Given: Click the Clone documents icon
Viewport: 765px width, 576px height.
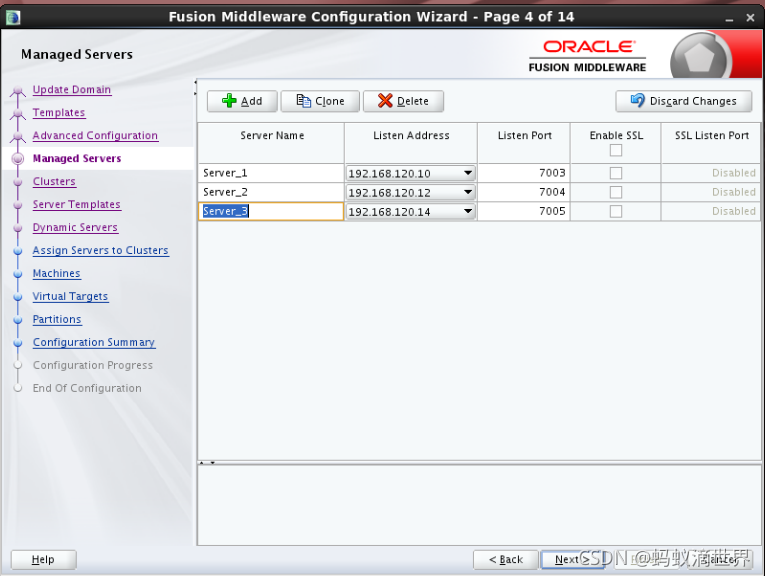Looking at the screenshot, I should pos(303,101).
